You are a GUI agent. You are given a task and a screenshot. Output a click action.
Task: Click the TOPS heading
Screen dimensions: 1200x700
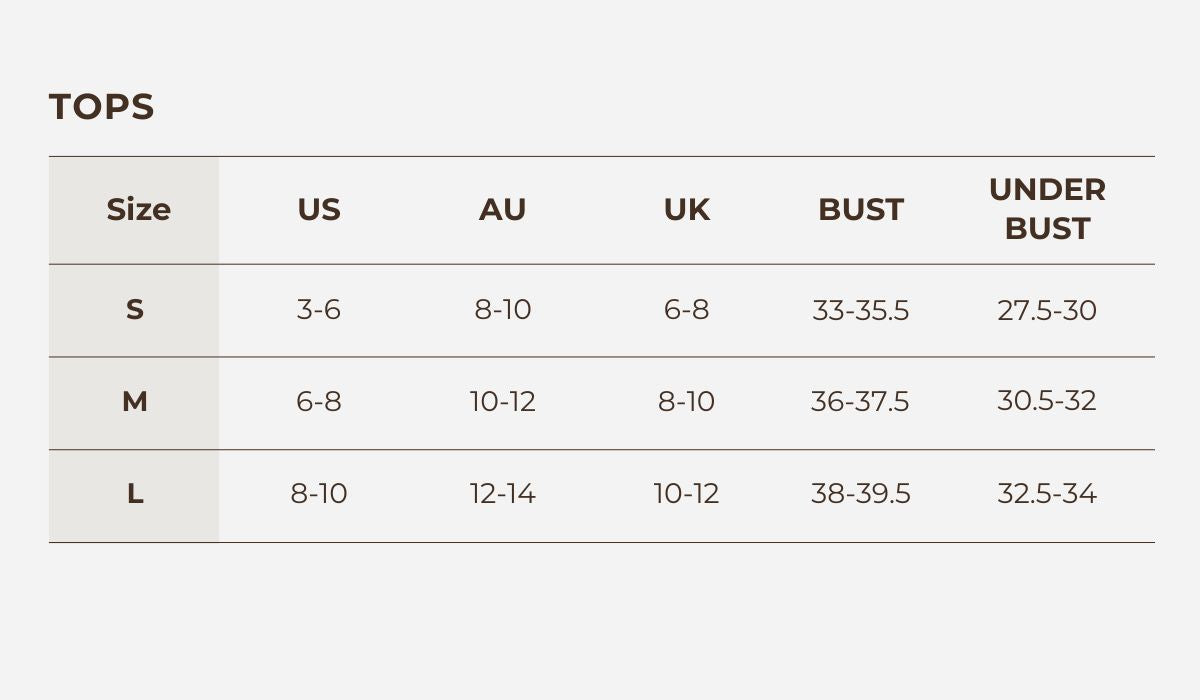pyautogui.click(x=101, y=107)
